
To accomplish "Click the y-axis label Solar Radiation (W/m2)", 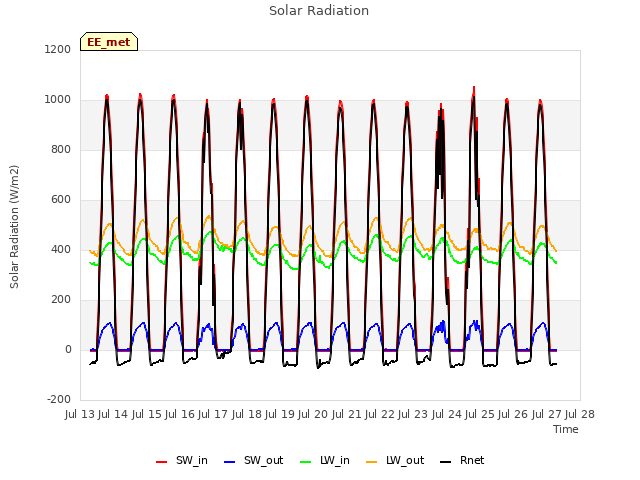I will [x=14, y=227].
